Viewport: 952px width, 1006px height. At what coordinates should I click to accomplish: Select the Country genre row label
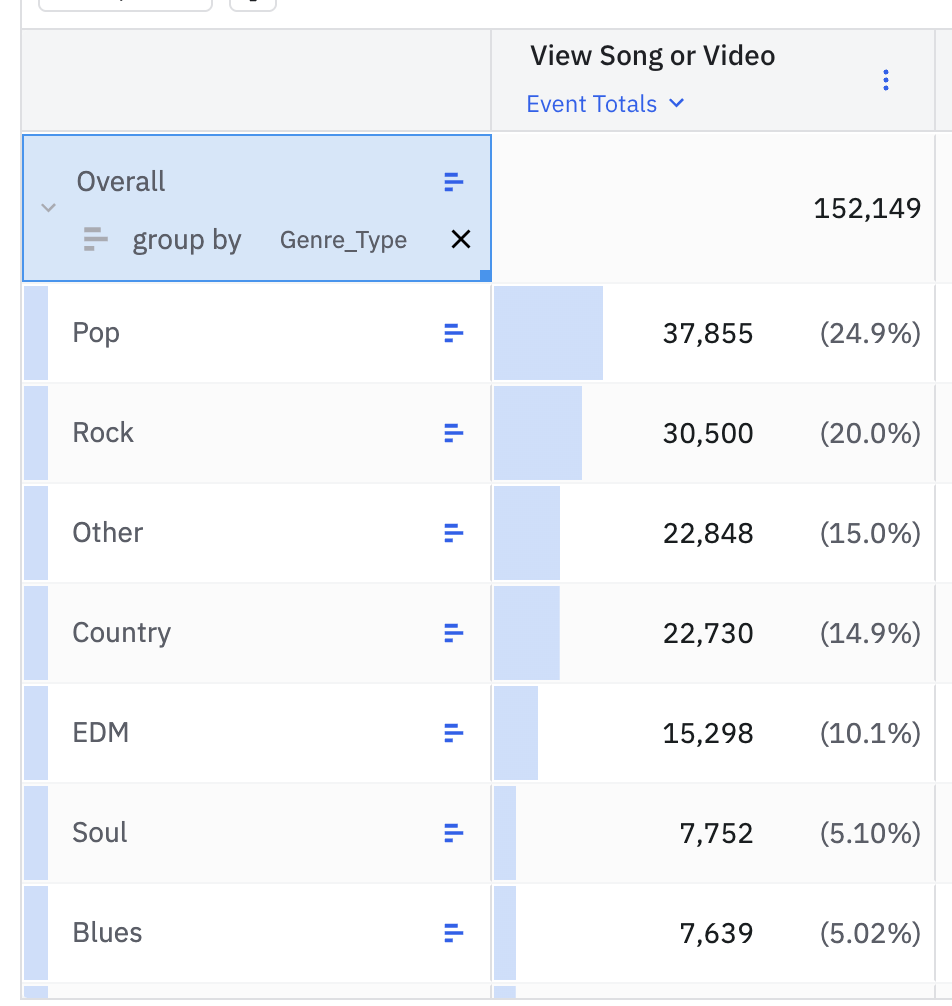121,633
